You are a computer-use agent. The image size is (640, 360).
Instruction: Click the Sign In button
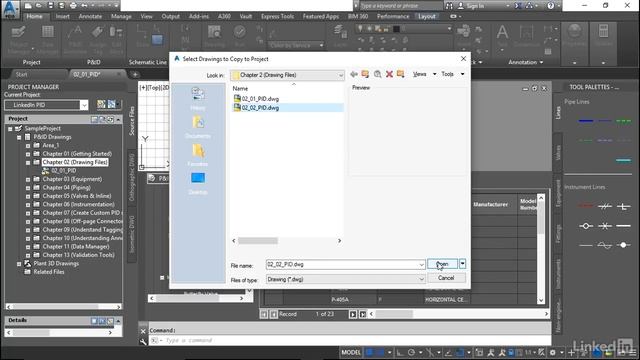point(471,6)
